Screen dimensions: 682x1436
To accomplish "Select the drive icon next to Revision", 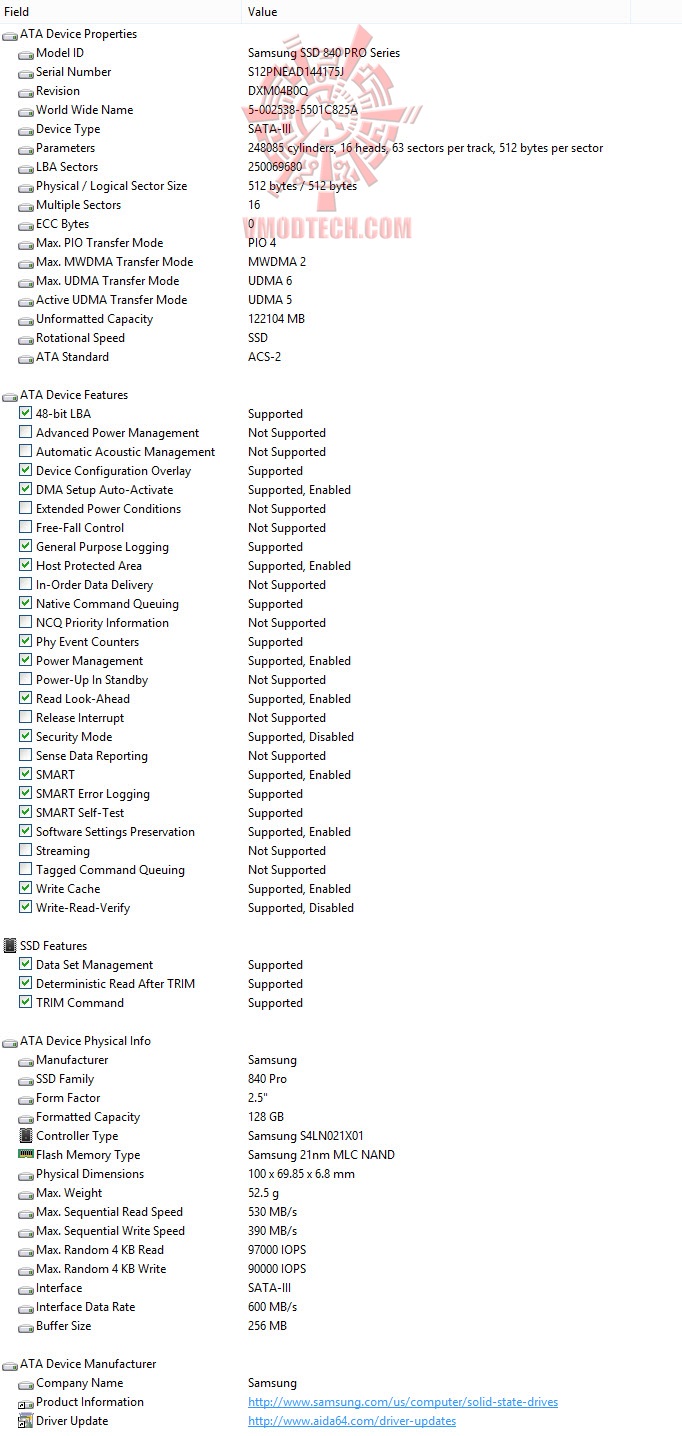I will click(26, 91).
